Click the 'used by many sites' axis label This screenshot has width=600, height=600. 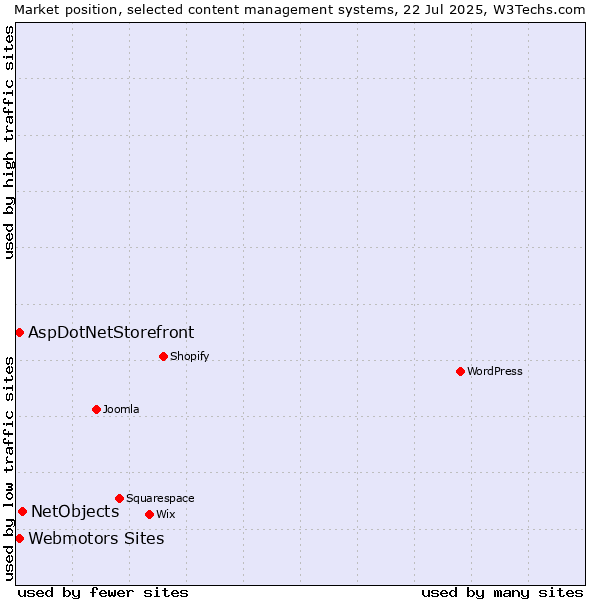pos(502,592)
